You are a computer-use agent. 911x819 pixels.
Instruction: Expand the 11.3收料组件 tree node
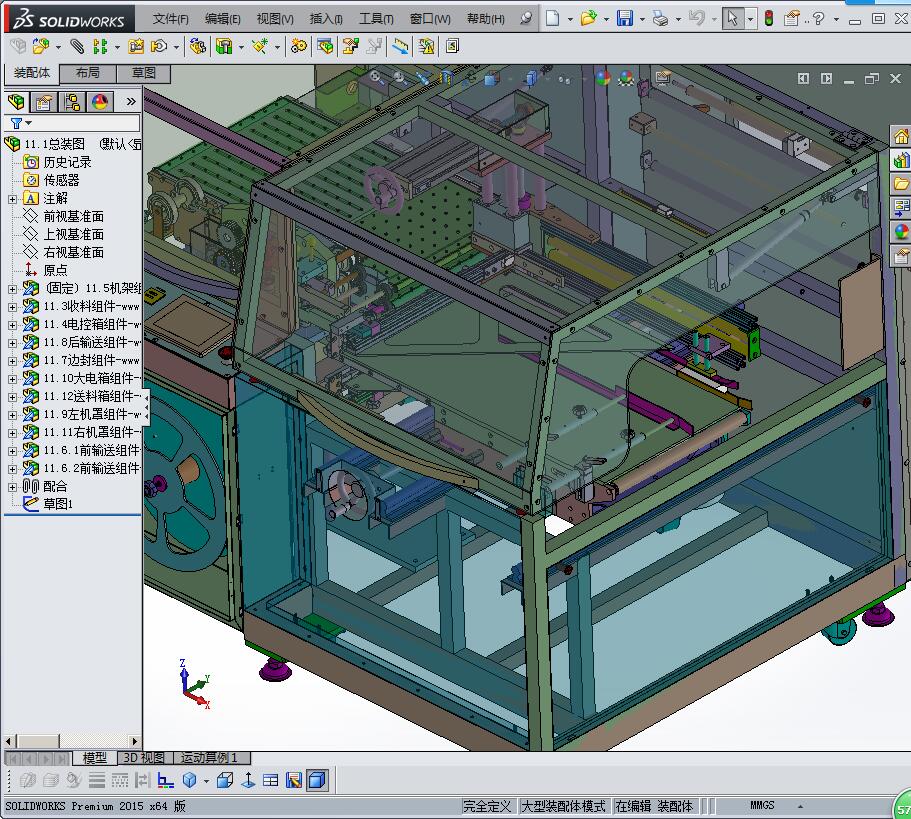12,307
